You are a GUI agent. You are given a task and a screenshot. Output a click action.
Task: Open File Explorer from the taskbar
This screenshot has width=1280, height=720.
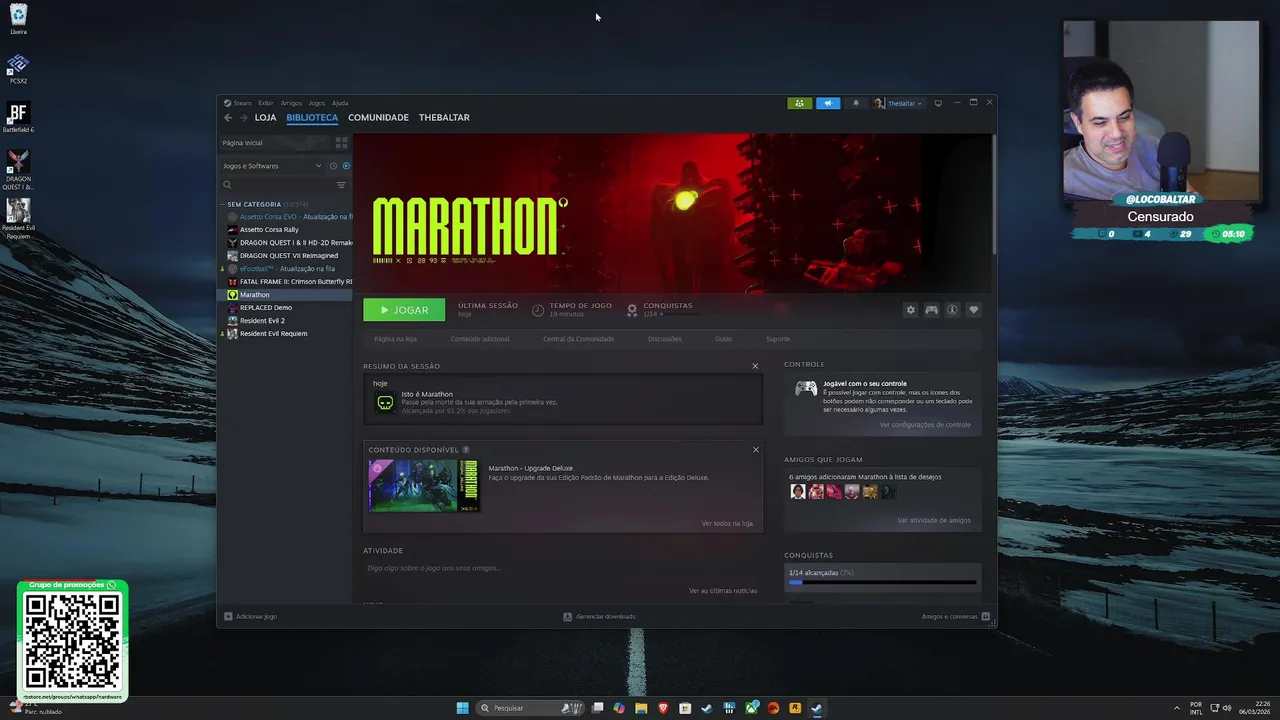(640, 708)
